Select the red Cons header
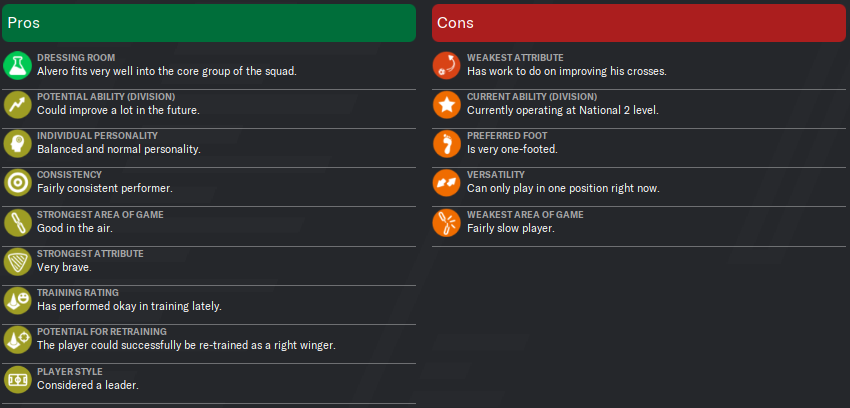 [639, 22]
